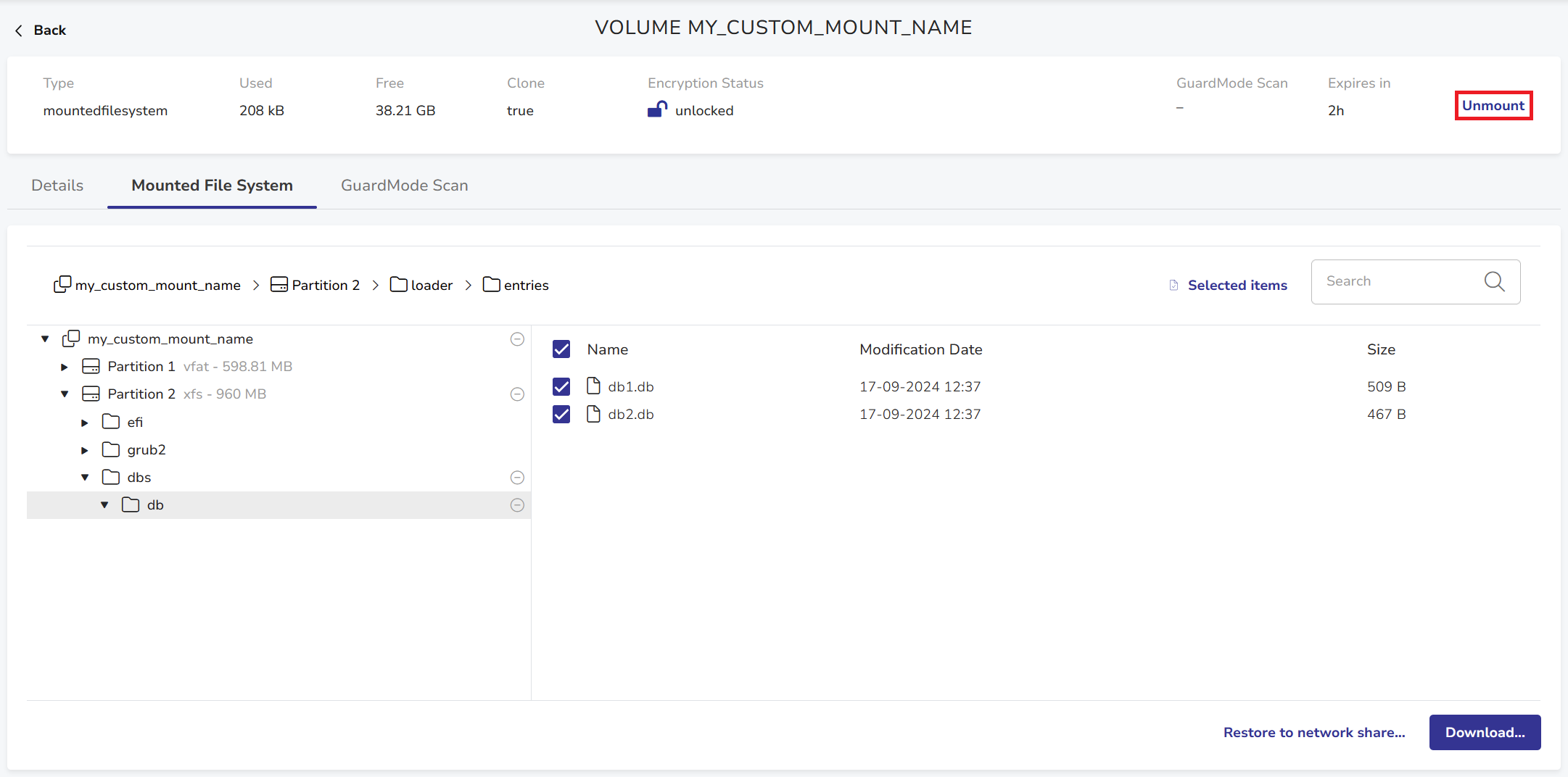
Task: Expand the Partition 1 tree node
Action: click(65, 367)
